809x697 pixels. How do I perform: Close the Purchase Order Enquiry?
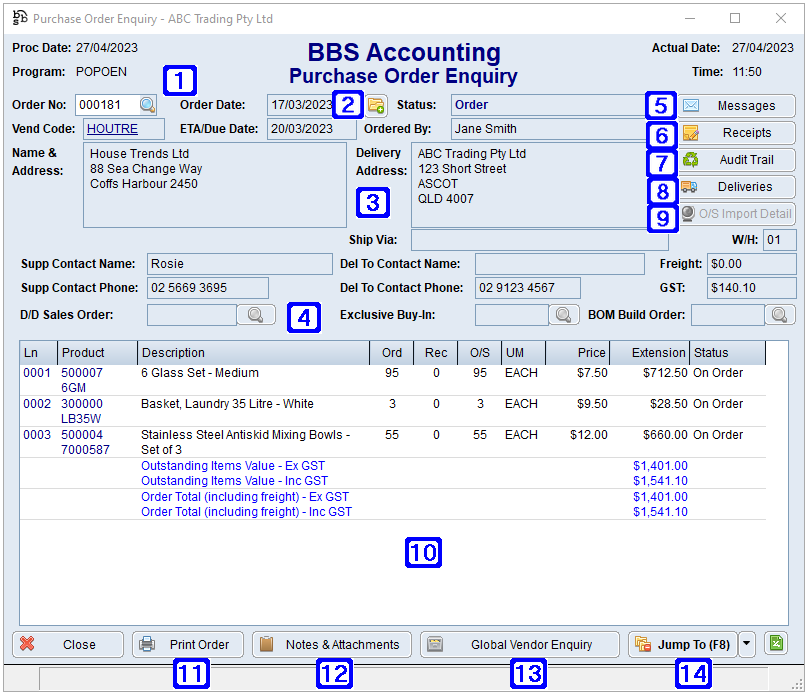[67, 644]
